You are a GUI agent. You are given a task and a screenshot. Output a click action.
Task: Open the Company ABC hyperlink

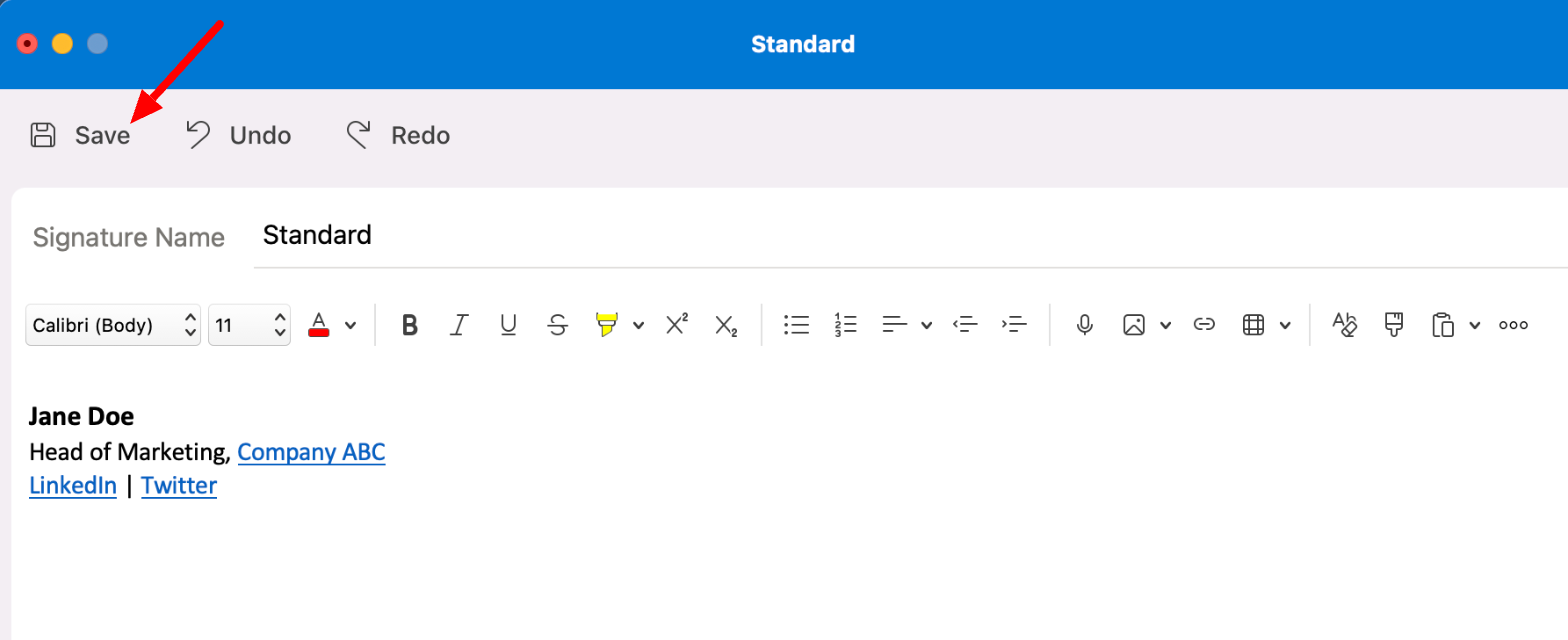pyautogui.click(x=311, y=452)
